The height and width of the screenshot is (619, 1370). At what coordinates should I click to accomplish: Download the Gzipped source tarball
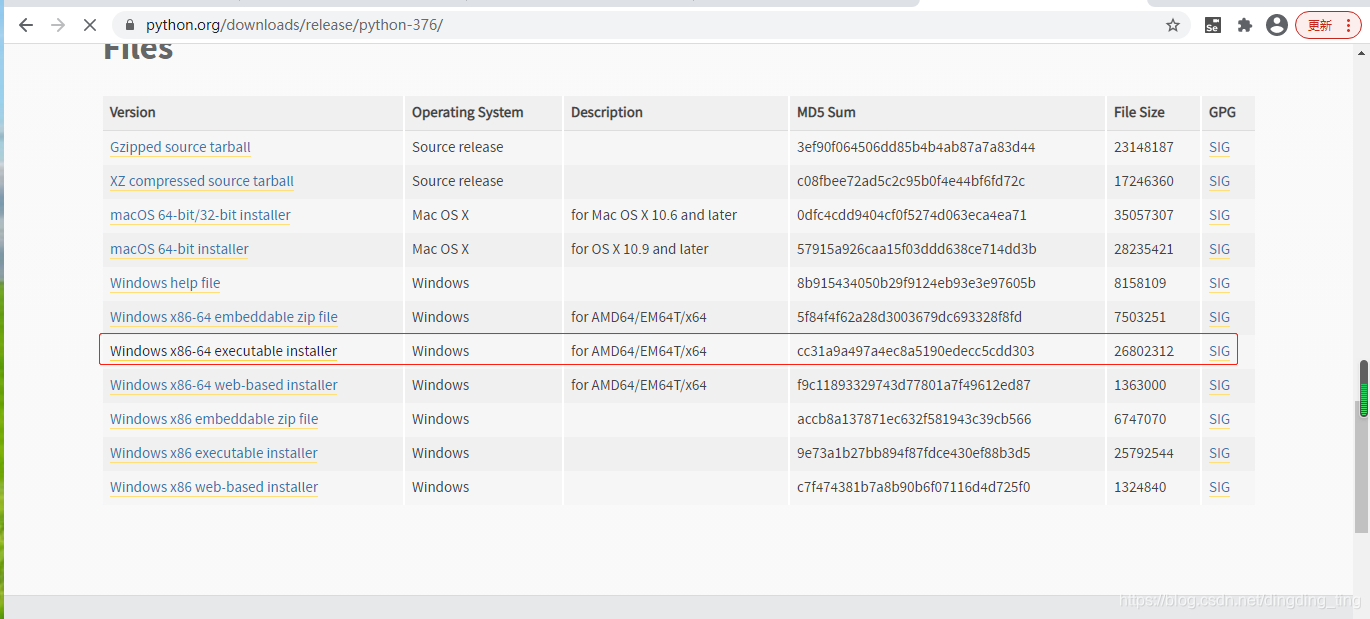point(180,147)
